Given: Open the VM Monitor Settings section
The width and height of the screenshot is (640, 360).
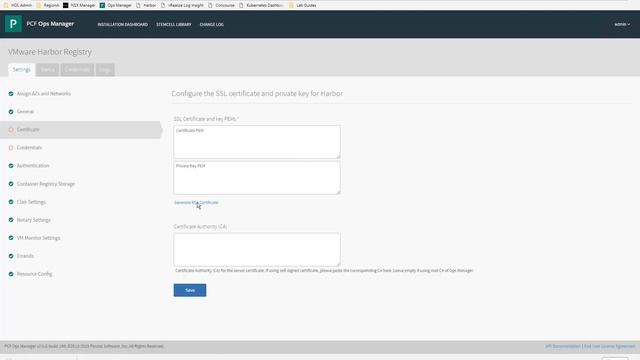Looking at the screenshot, I should [x=38, y=238].
